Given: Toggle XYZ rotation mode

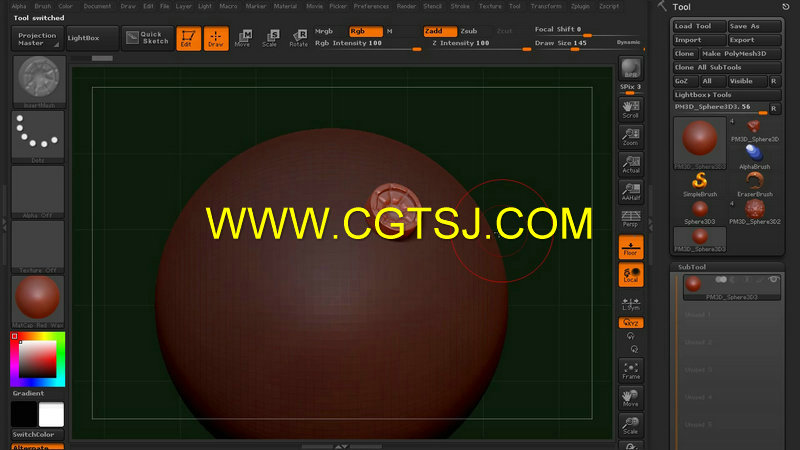Looking at the screenshot, I should [631, 323].
